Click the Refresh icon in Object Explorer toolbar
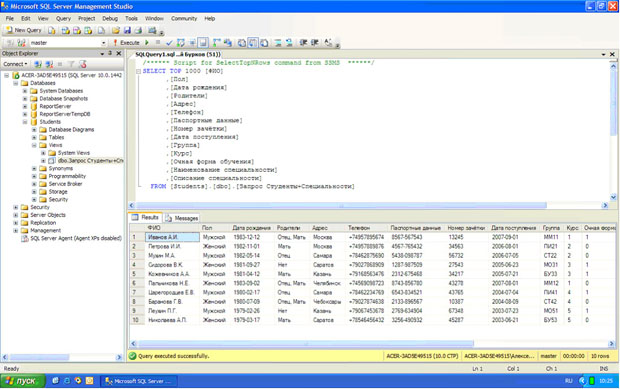620x389 pixels. 82,64
